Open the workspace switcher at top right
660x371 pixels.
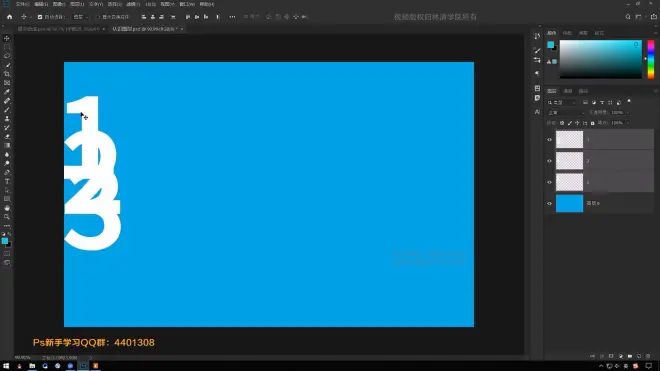click(x=639, y=17)
